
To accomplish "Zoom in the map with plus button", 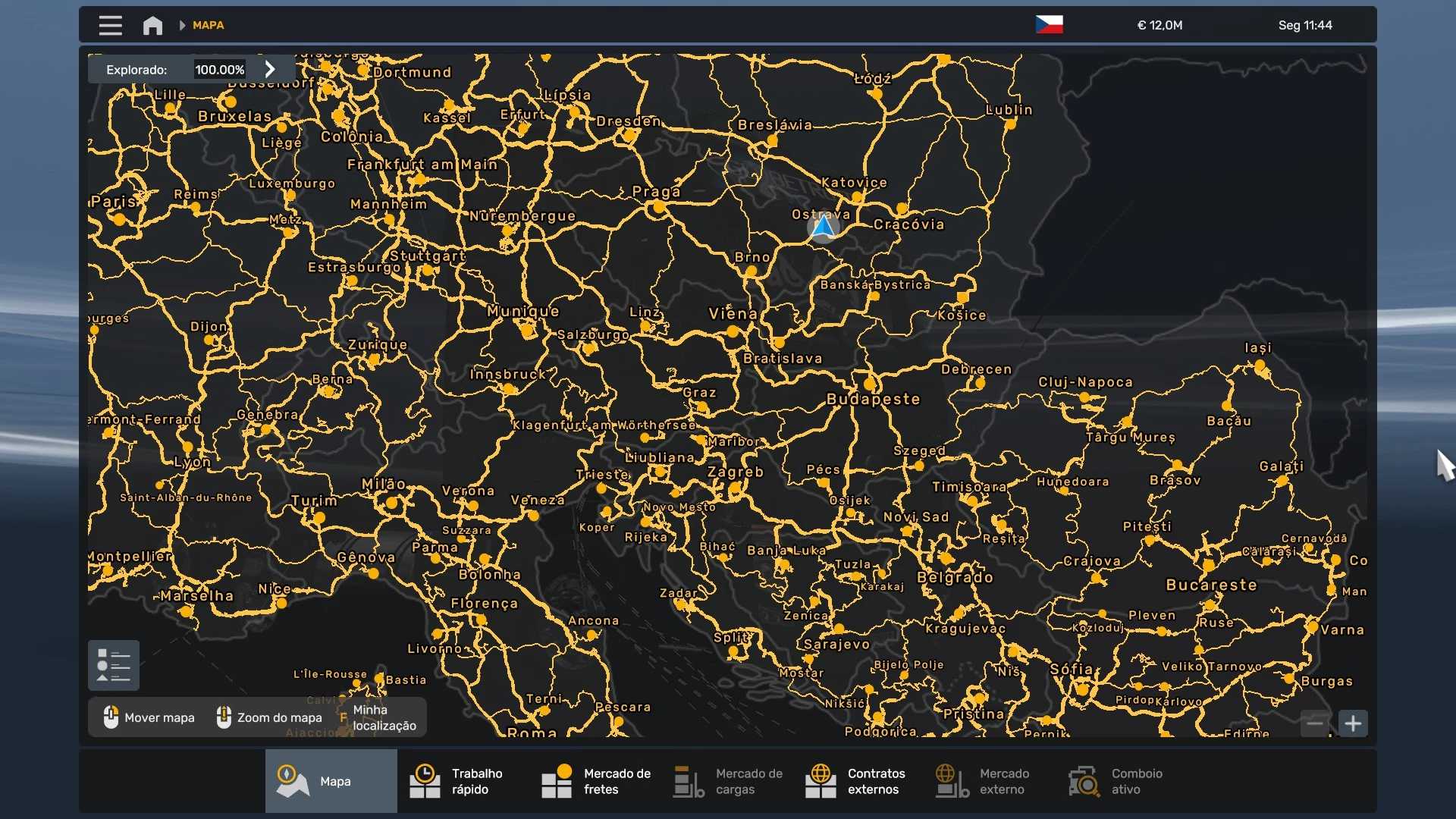I will point(1353,723).
